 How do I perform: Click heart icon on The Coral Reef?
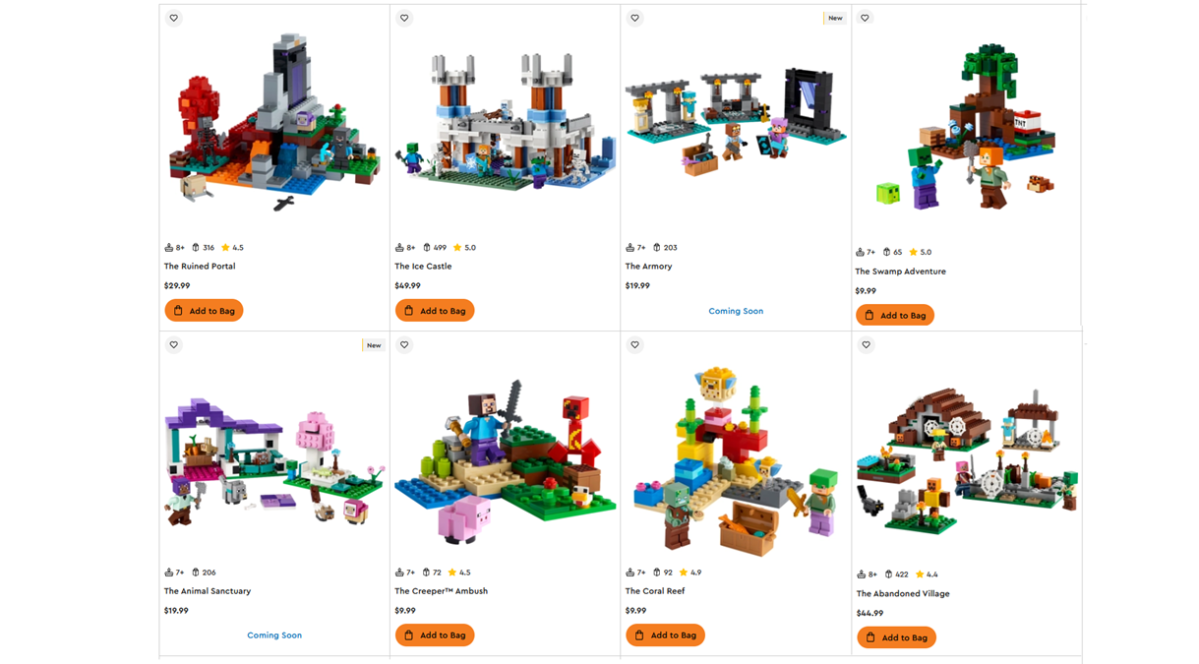pyautogui.click(x=635, y=345)
